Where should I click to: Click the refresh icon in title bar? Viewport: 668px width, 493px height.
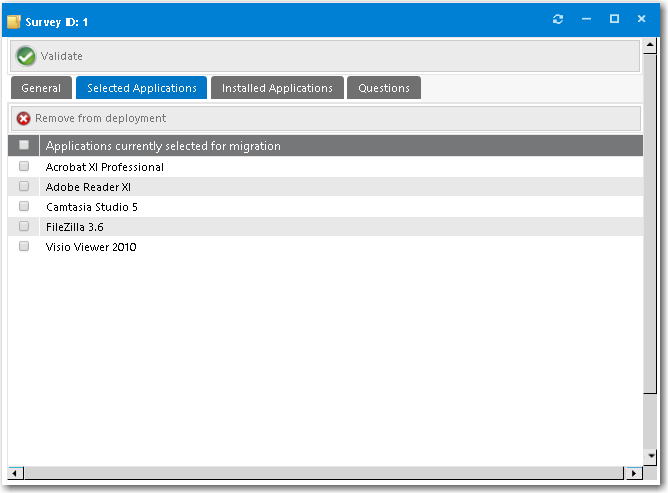point(558,19)
